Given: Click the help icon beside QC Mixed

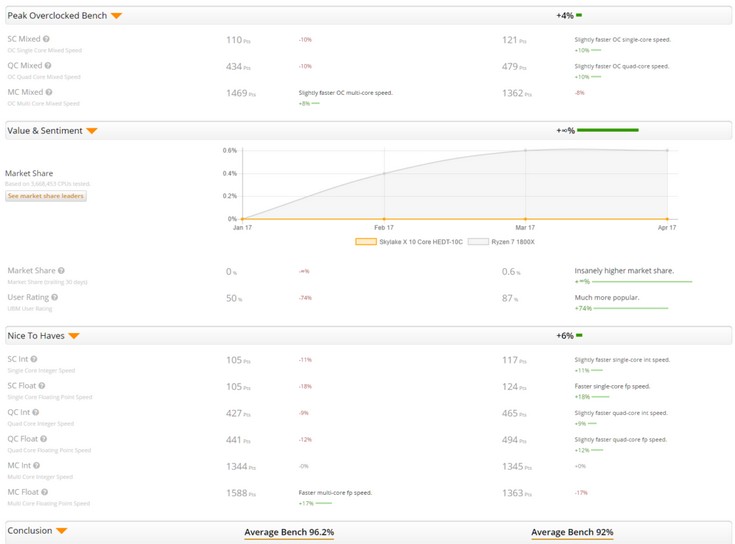Looking at the screenshot, I should pos(49,66).
